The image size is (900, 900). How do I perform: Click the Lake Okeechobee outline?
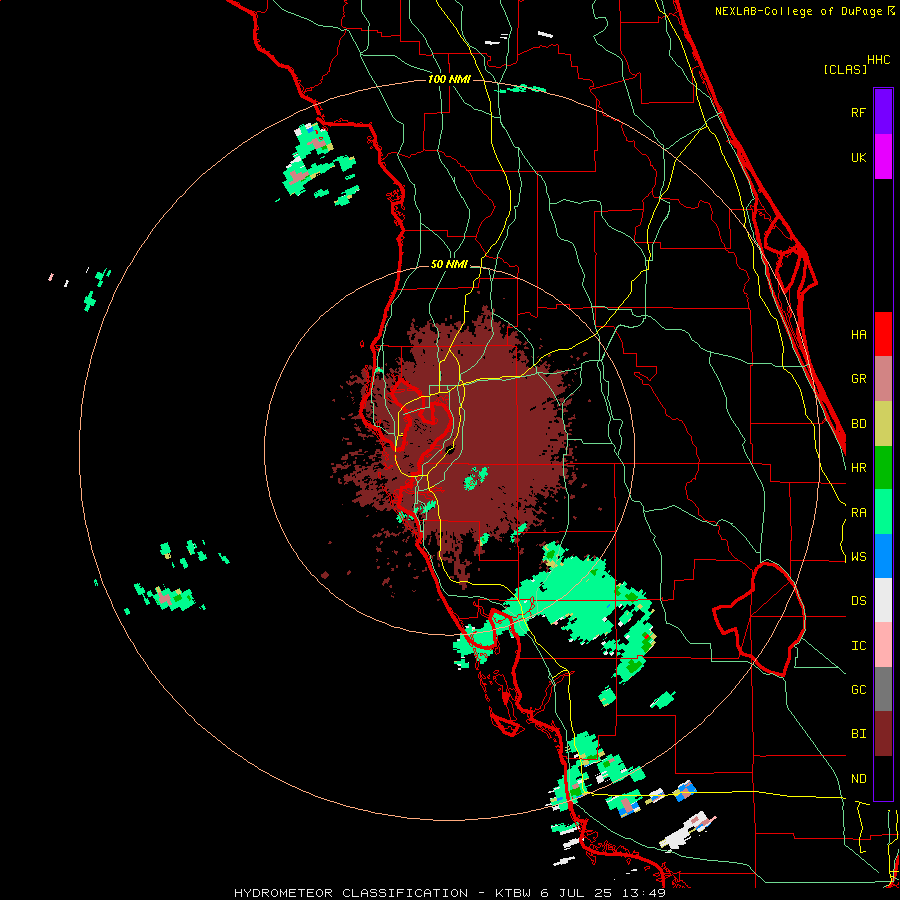tap(759, 618)
